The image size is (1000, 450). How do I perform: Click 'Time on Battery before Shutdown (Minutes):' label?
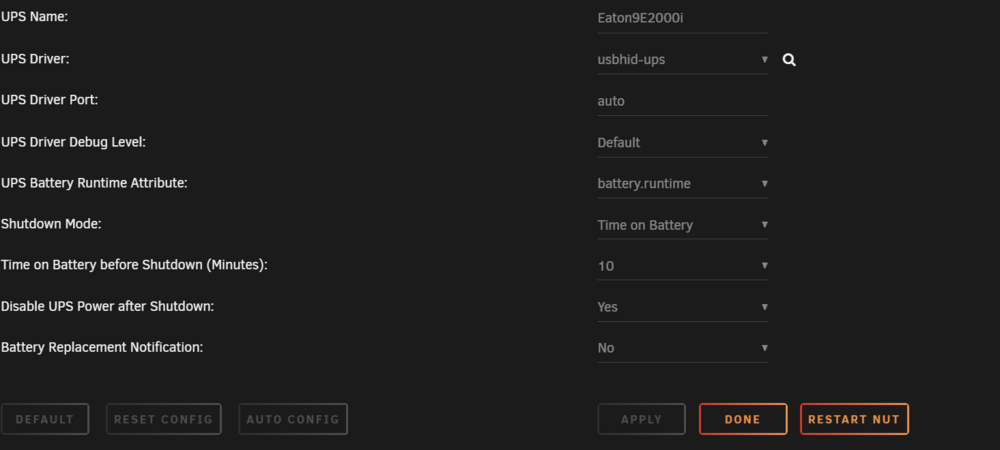pos(134,265)
